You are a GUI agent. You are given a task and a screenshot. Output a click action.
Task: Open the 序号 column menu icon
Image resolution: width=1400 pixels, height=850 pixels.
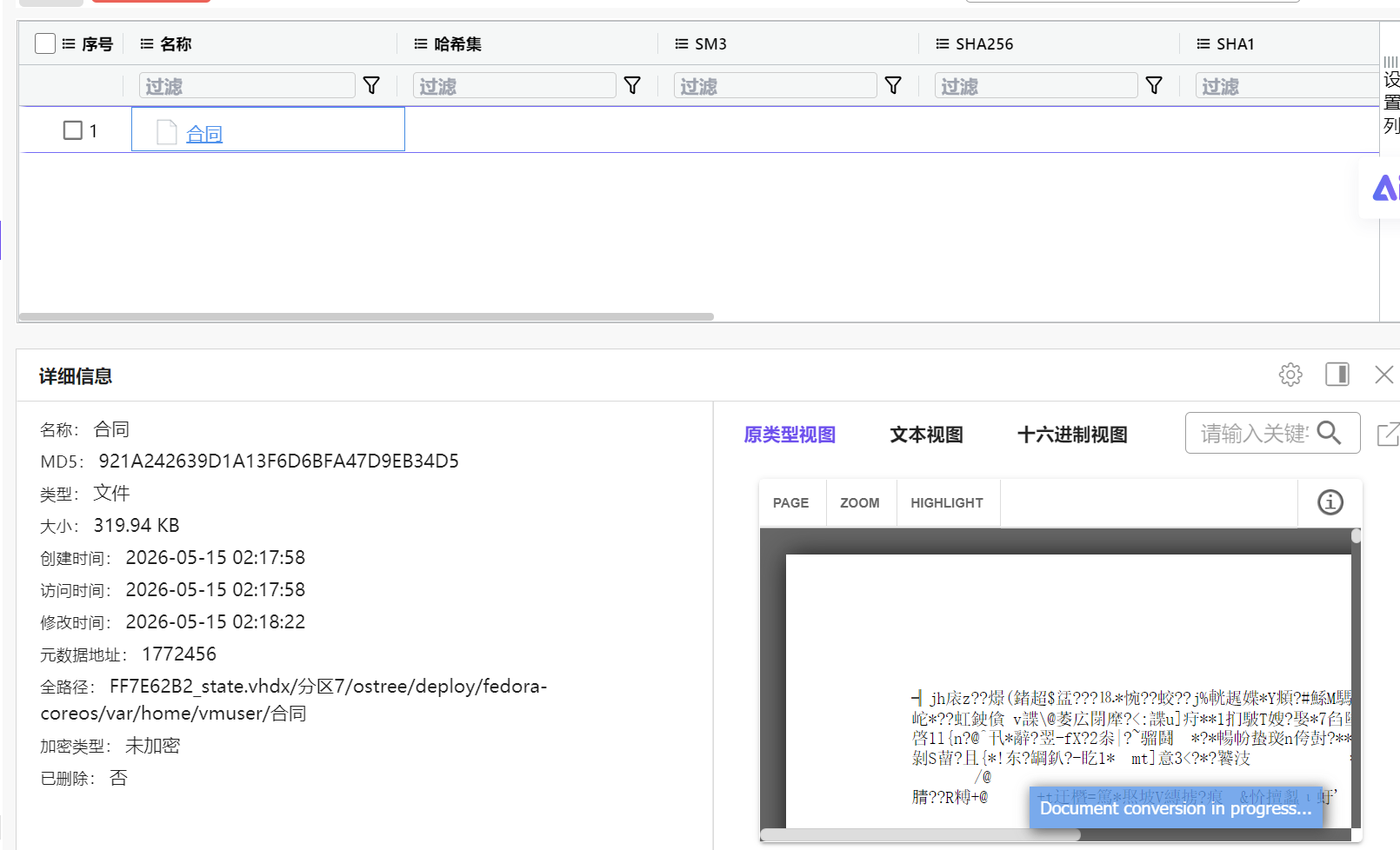pyautogui.click(x=69, y=43)
